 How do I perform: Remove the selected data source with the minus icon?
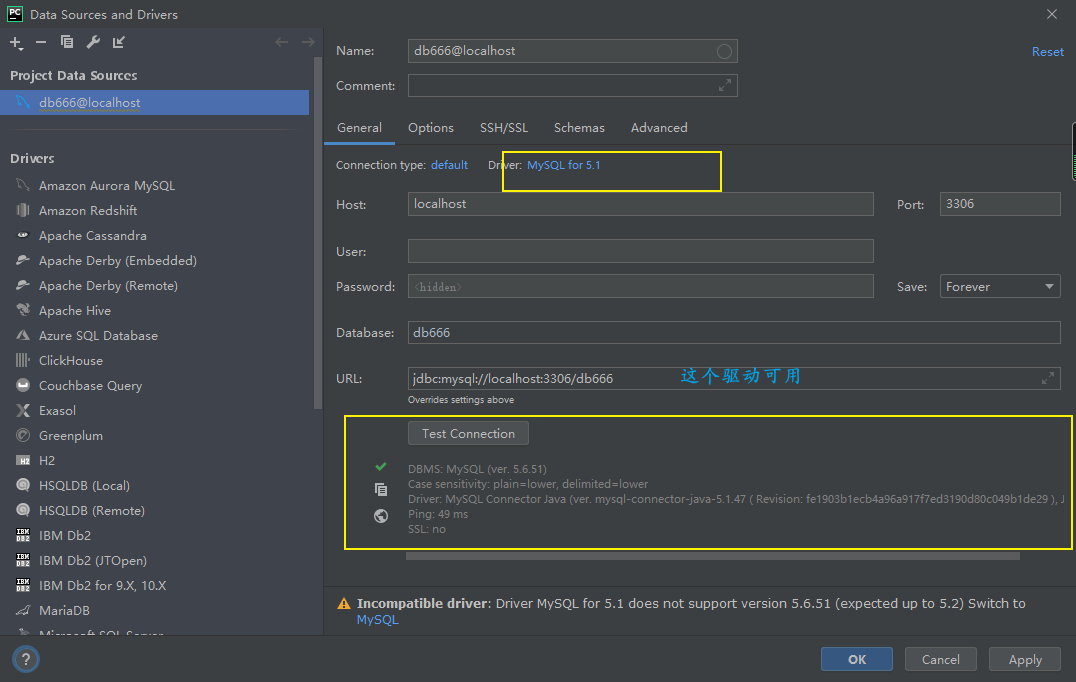coord(41,43)
